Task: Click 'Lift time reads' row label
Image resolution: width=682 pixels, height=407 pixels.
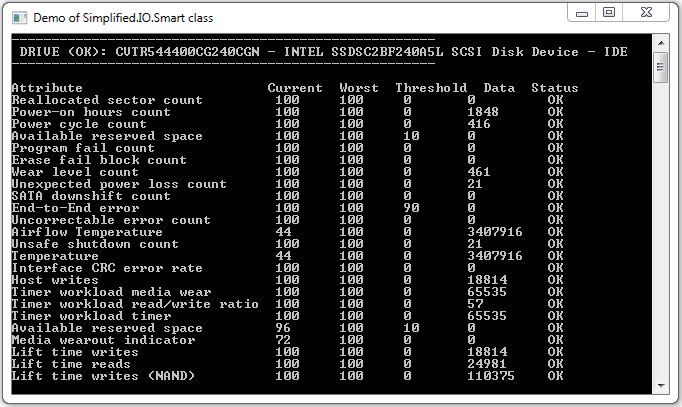Action: tap(71, 364)
